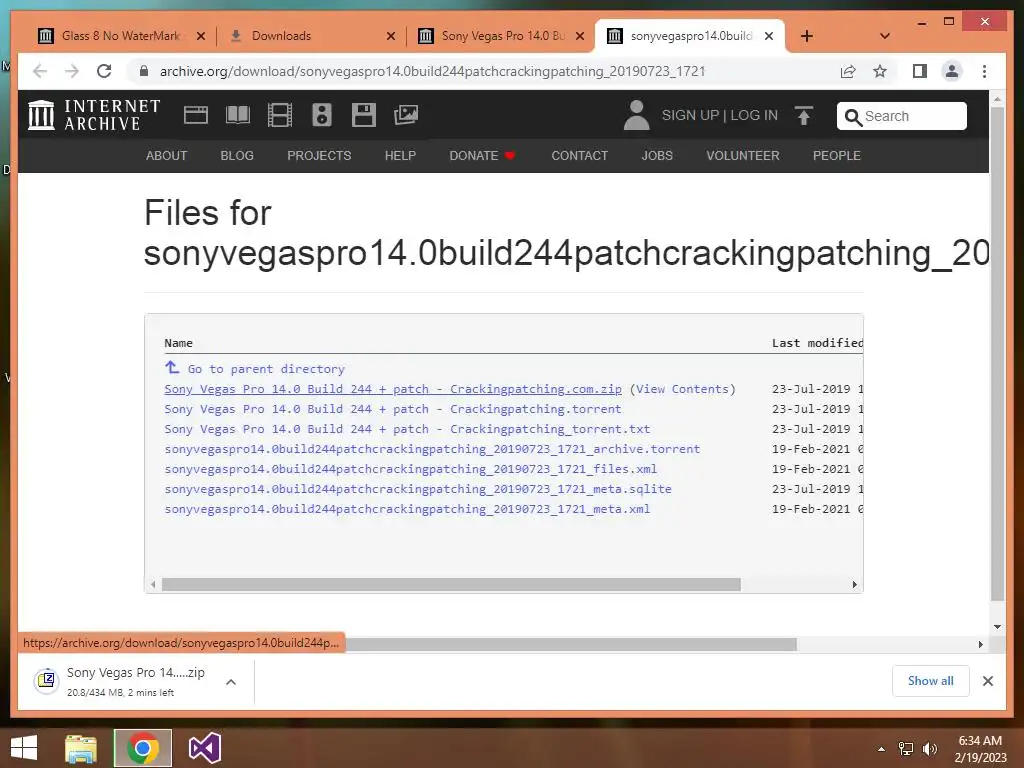Open _archive.torrent file link

click(x=432, y=449)
